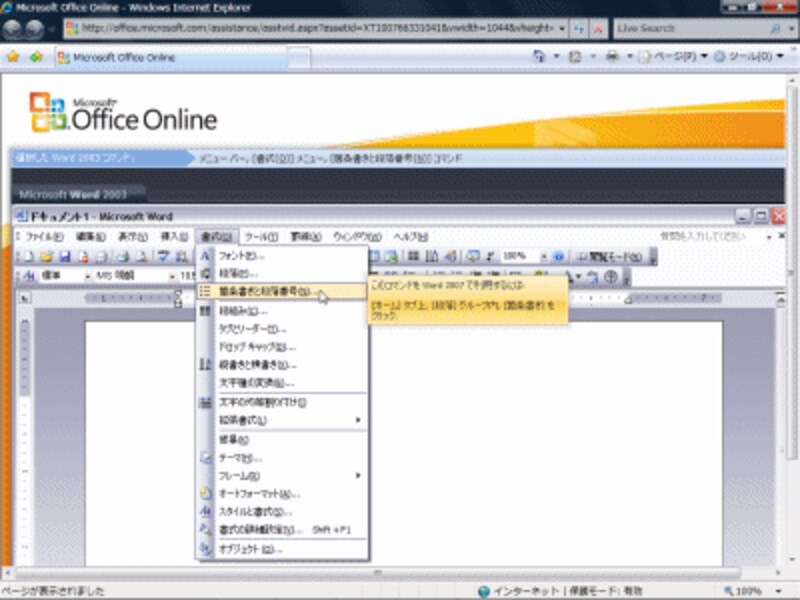
Task: Open the Word Help (ヘルプ) menu
Action: pyautogui.click(x=410, y=237)
